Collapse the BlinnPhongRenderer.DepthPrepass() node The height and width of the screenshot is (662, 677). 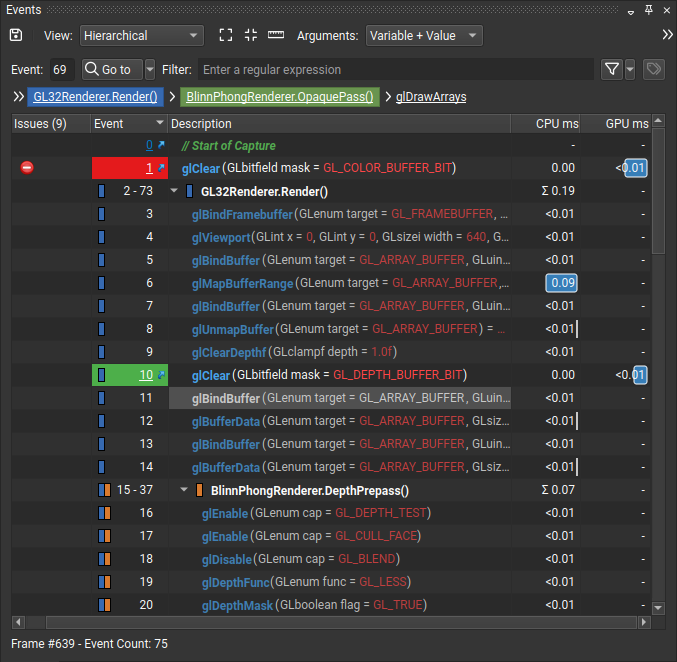pos(184,490)
